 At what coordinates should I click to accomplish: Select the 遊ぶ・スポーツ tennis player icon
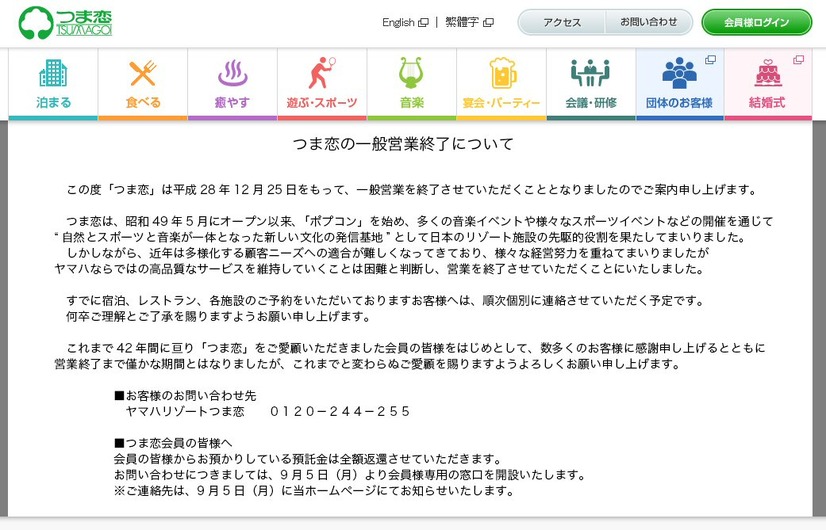tap(322, 73)
